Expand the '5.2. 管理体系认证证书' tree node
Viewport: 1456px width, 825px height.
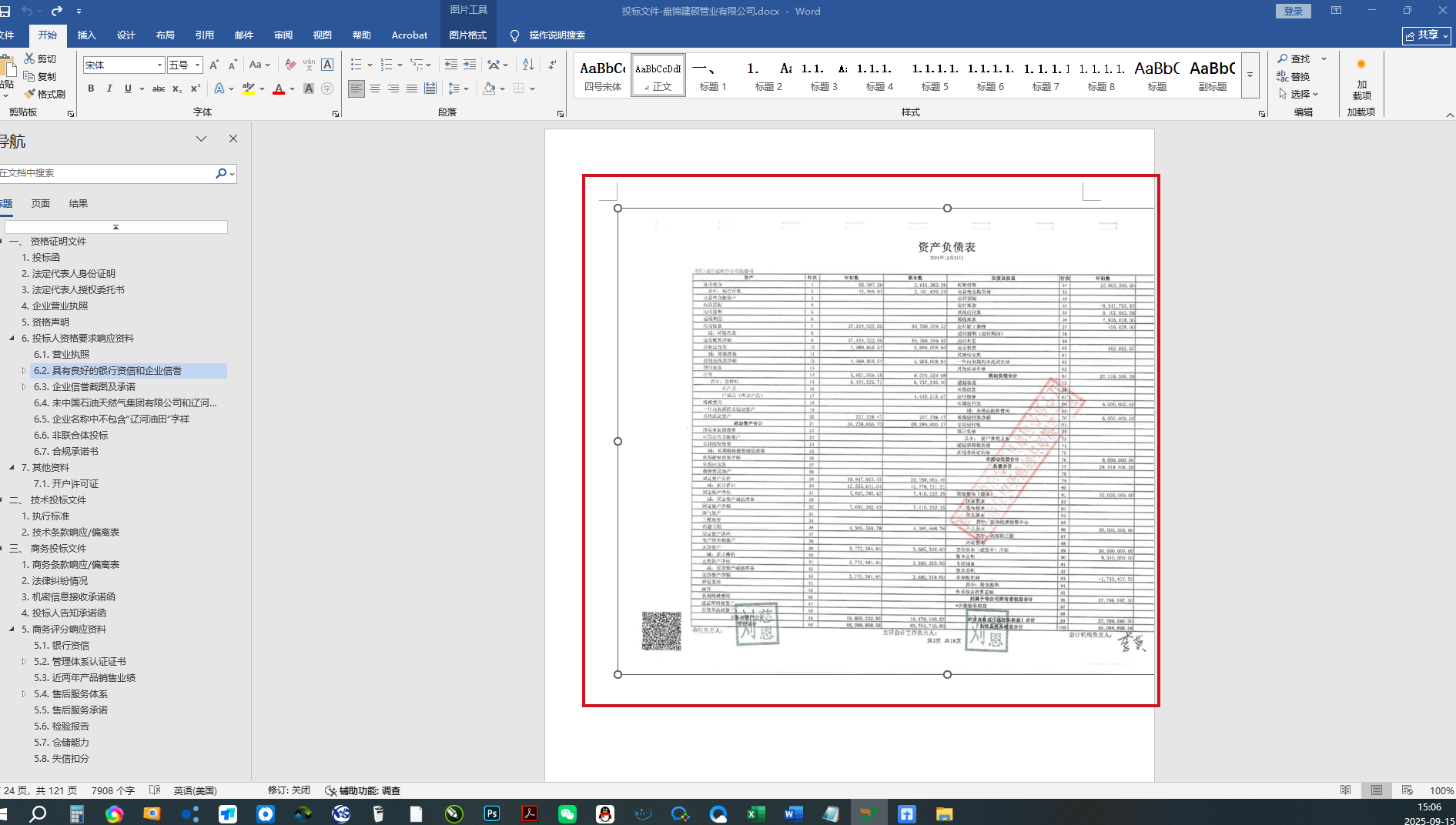(24, 661)
